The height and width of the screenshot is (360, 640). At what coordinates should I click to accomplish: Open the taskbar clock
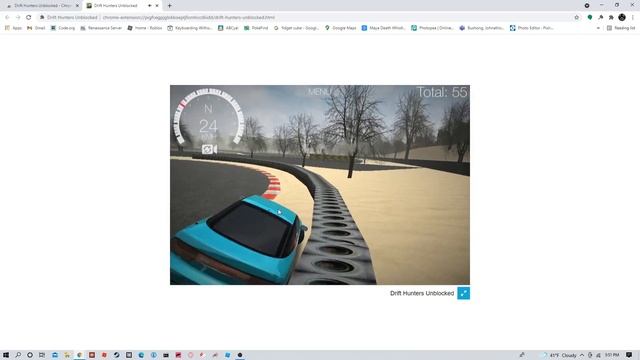click(612, 355)
